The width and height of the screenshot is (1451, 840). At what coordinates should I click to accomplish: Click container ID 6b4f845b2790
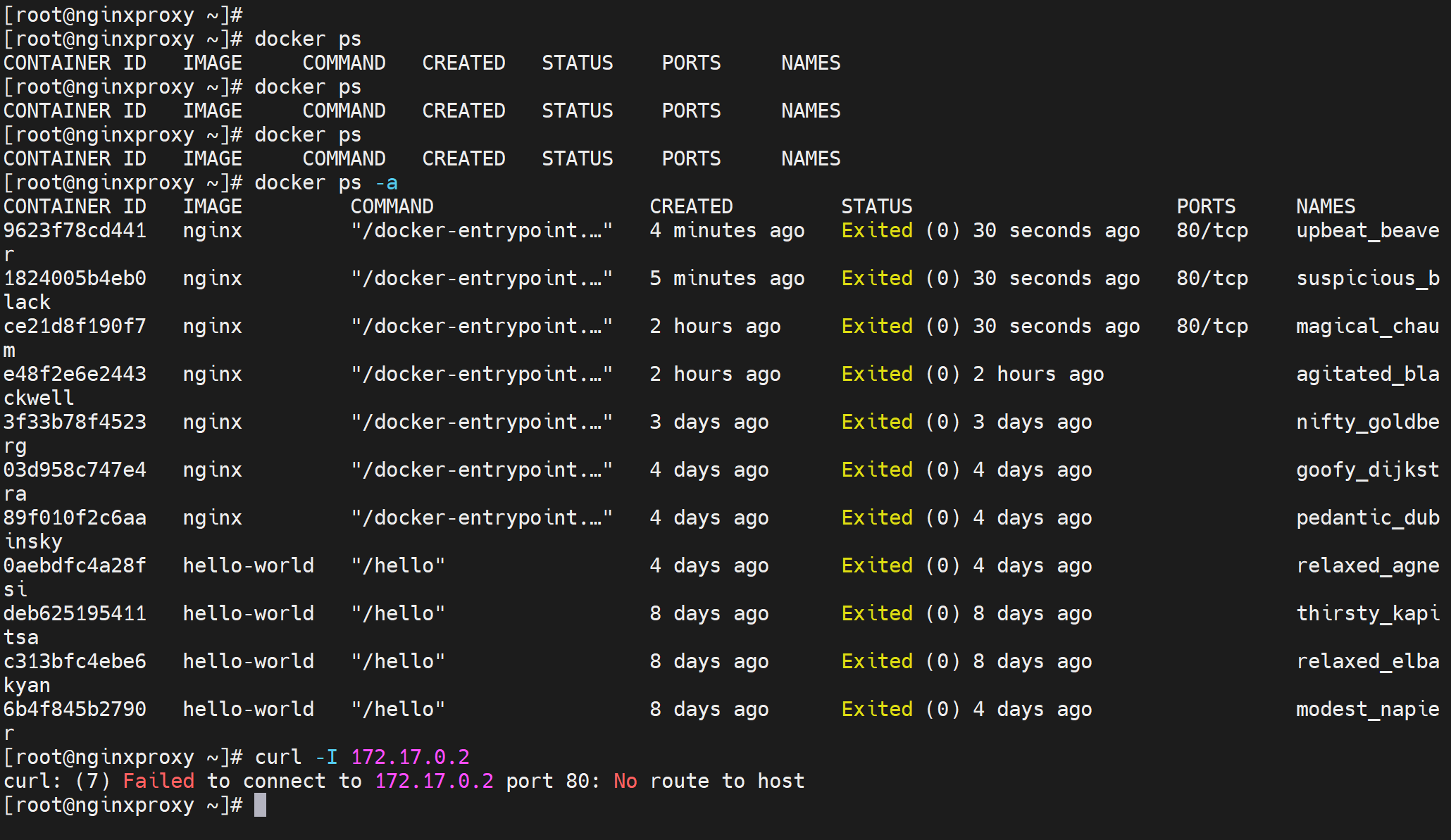coord(75,709)
